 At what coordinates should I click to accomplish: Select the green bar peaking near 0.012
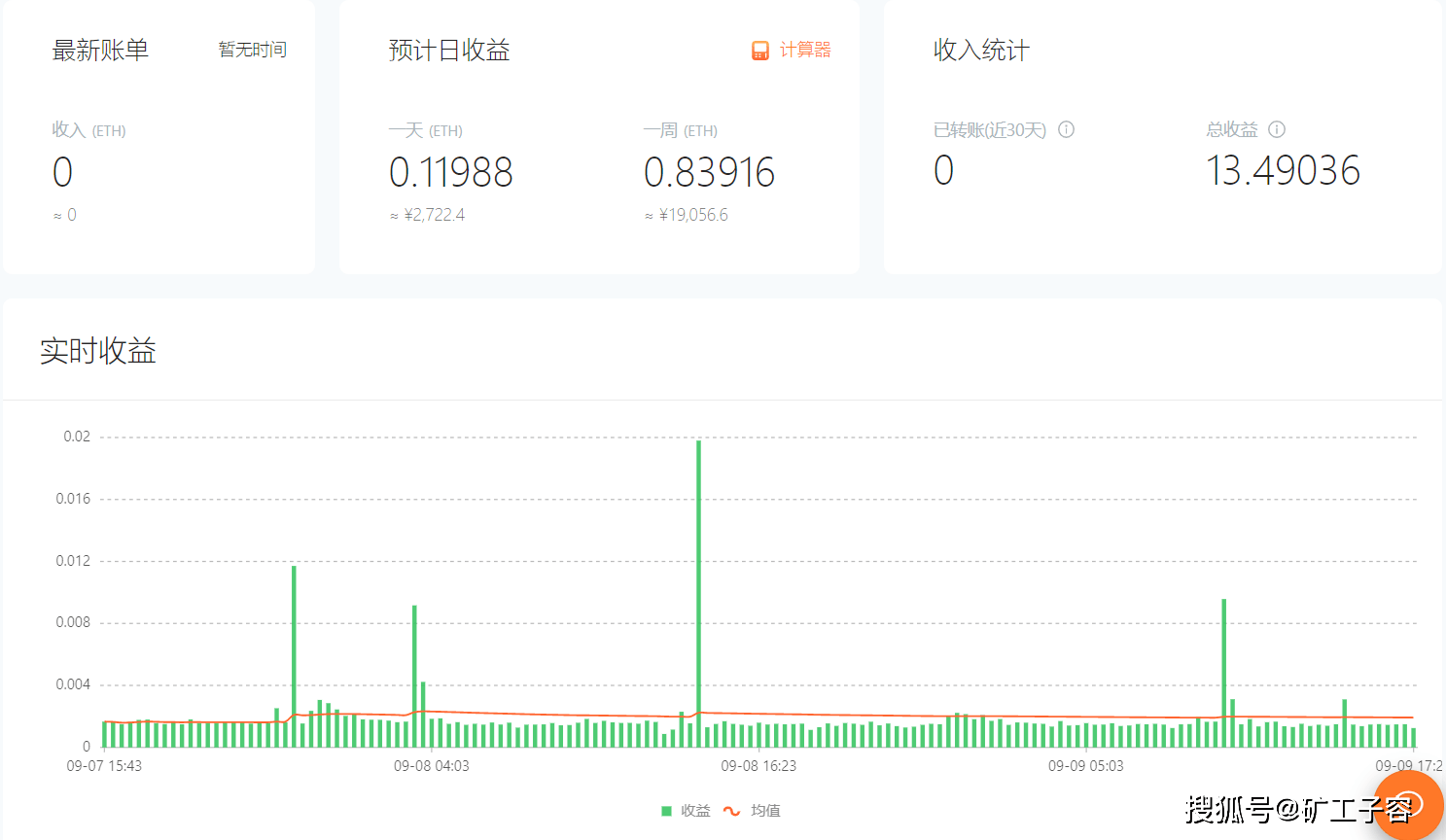(294, 656)
